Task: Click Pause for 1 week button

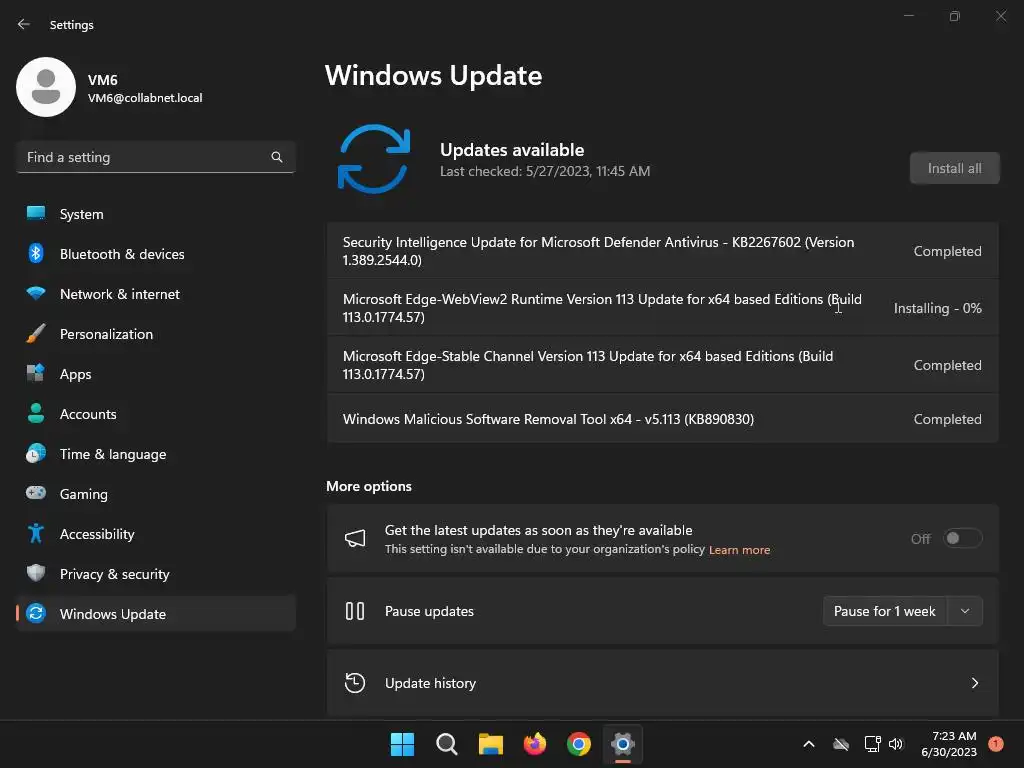Action: click(x=885, y=611)
